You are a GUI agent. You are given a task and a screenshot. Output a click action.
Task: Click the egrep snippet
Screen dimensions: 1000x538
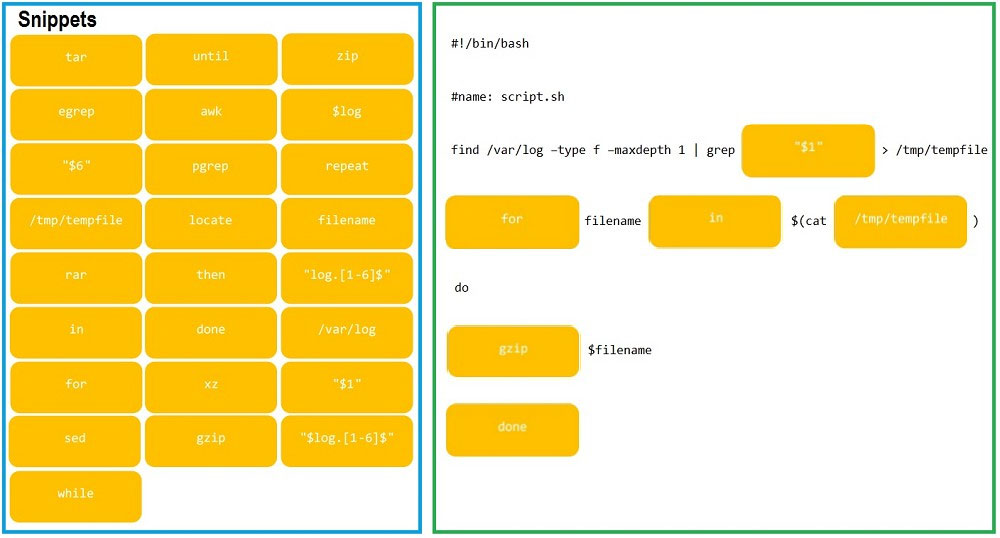coord(76,115)
